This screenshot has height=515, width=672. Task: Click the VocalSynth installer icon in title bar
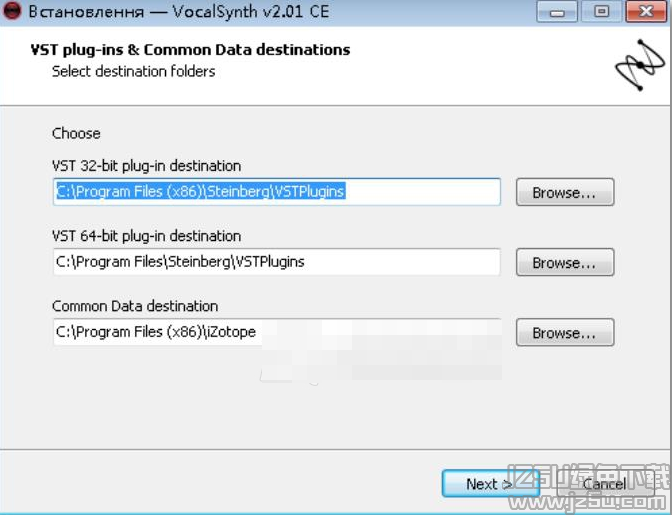click(x=12, y=11)
